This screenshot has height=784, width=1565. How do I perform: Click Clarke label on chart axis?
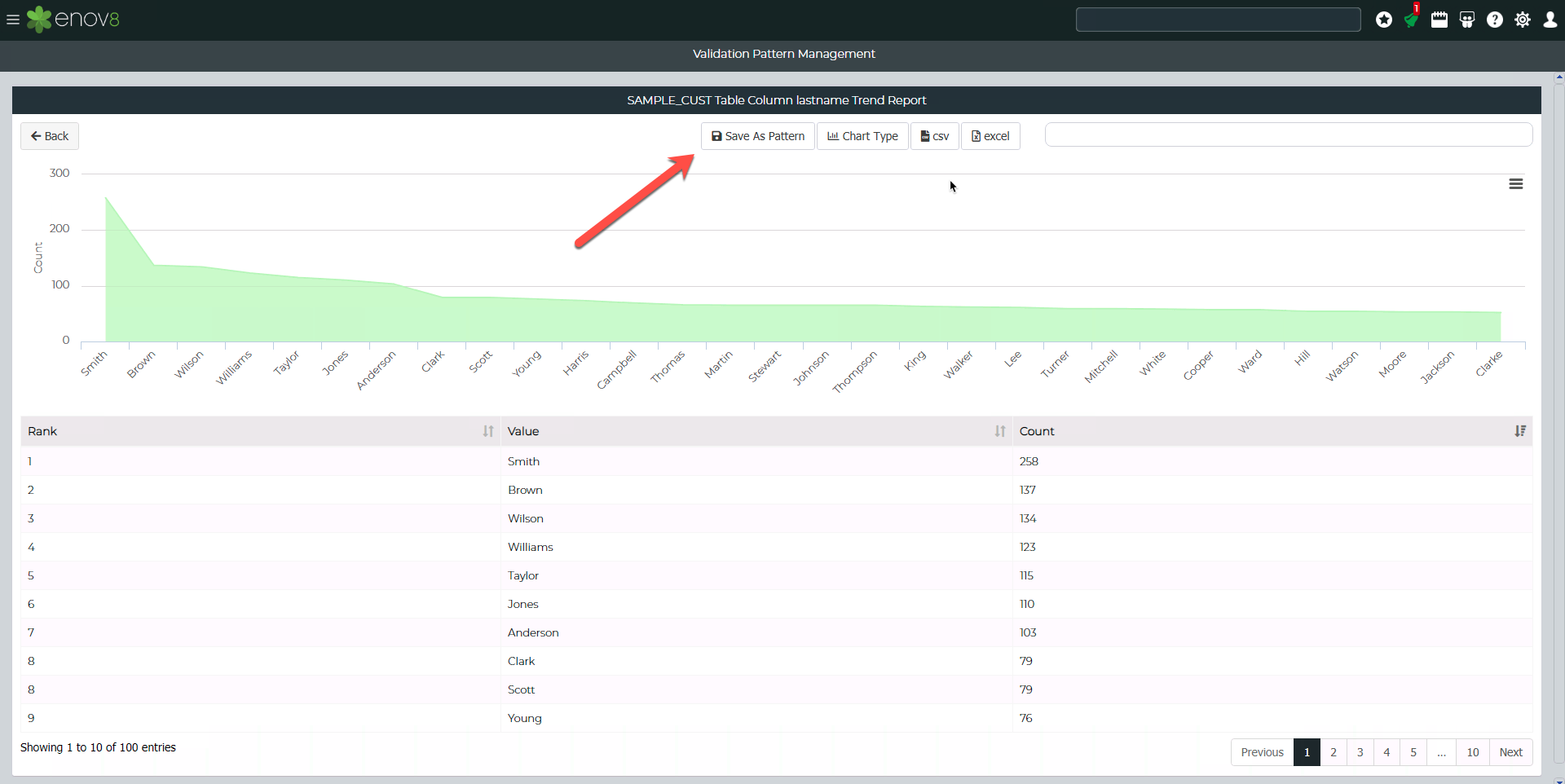click(x=1489, y=363)
